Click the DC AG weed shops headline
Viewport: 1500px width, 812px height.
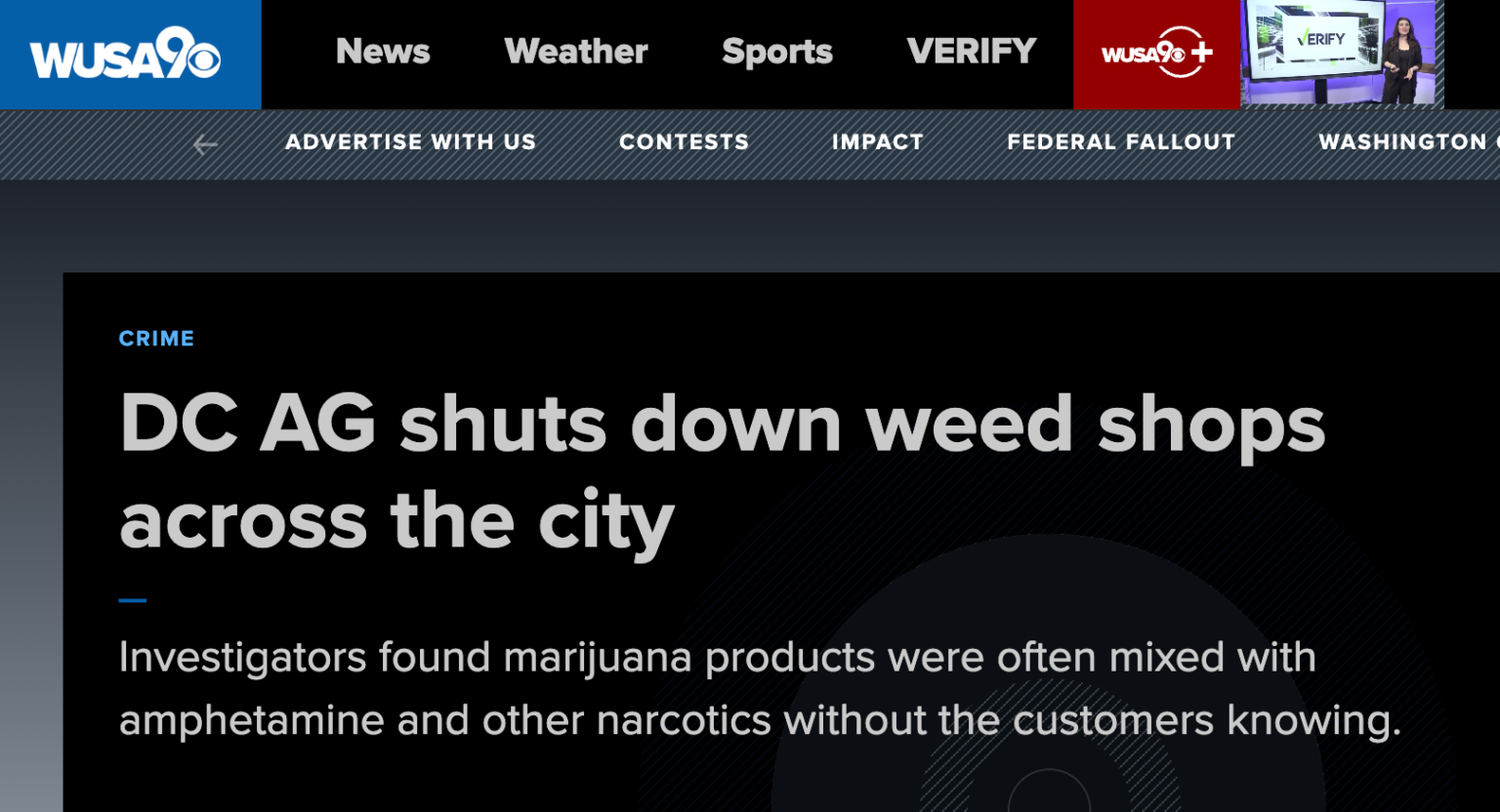tap(722, 472)
